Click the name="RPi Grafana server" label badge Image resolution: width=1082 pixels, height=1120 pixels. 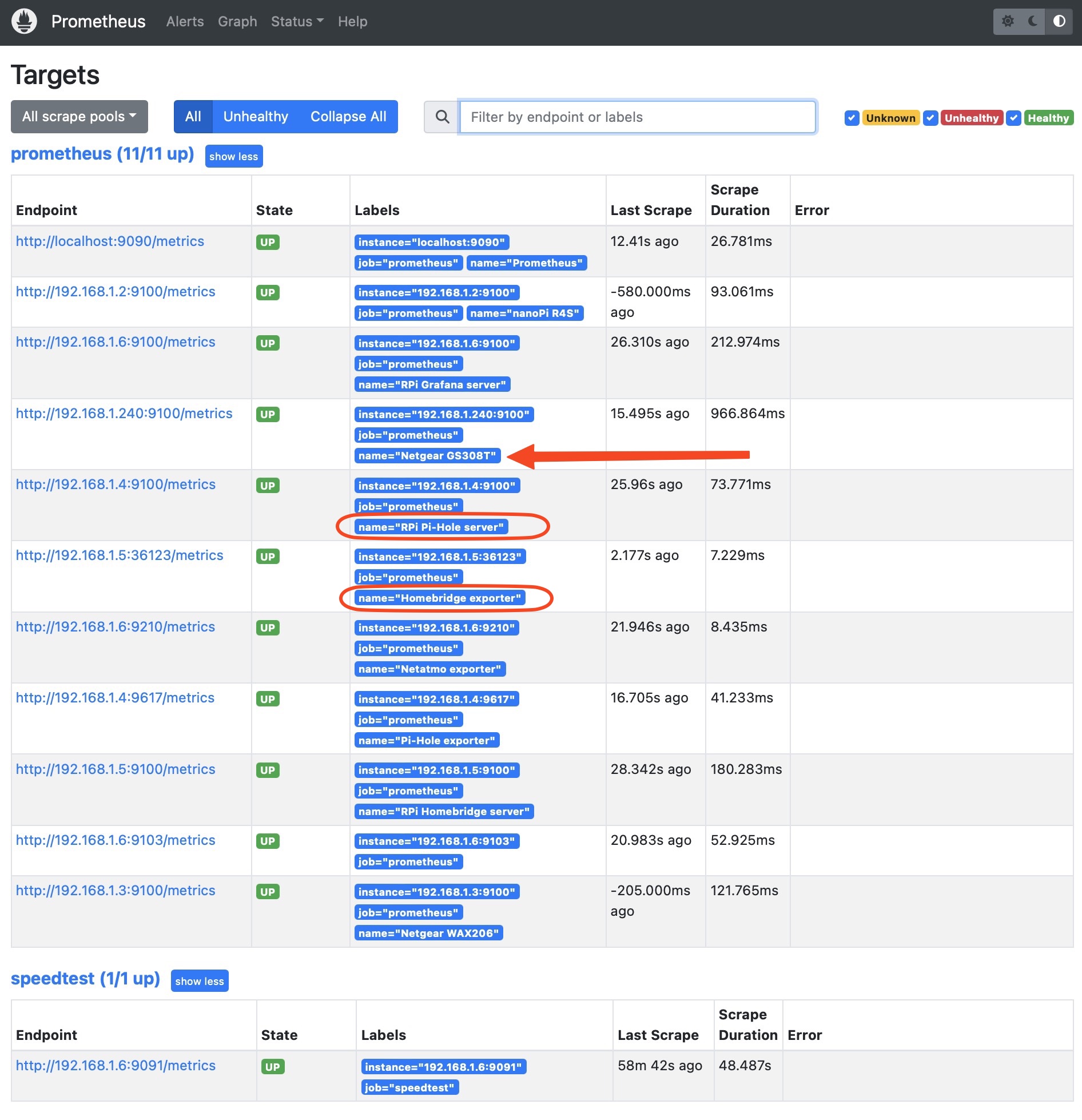[432, 385]
